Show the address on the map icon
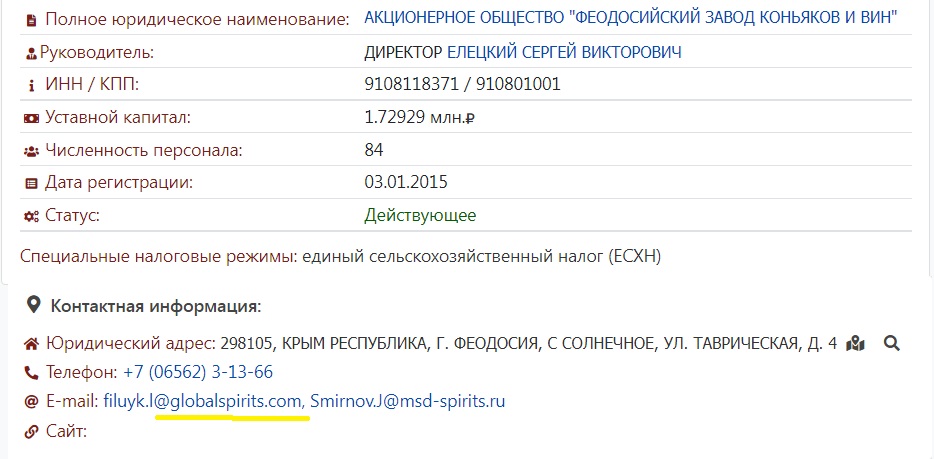 click(855, 344)
